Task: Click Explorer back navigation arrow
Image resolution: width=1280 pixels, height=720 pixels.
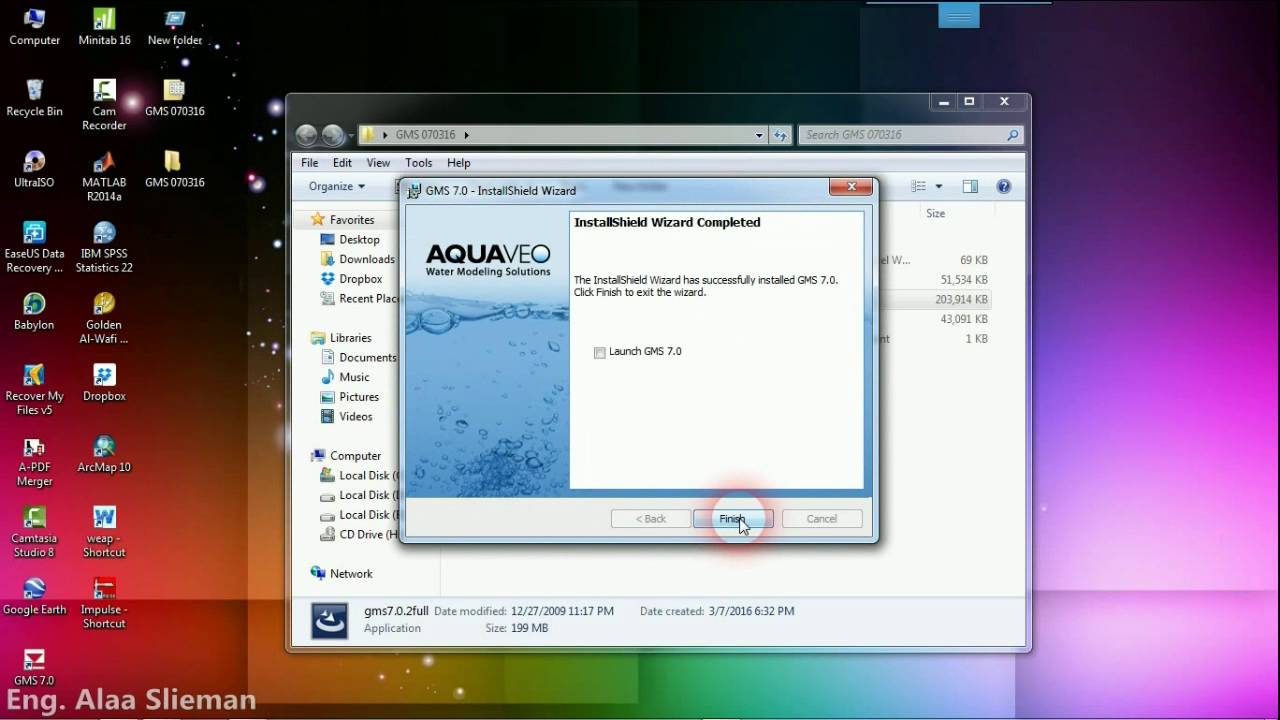Action: (x=306, y=135)
